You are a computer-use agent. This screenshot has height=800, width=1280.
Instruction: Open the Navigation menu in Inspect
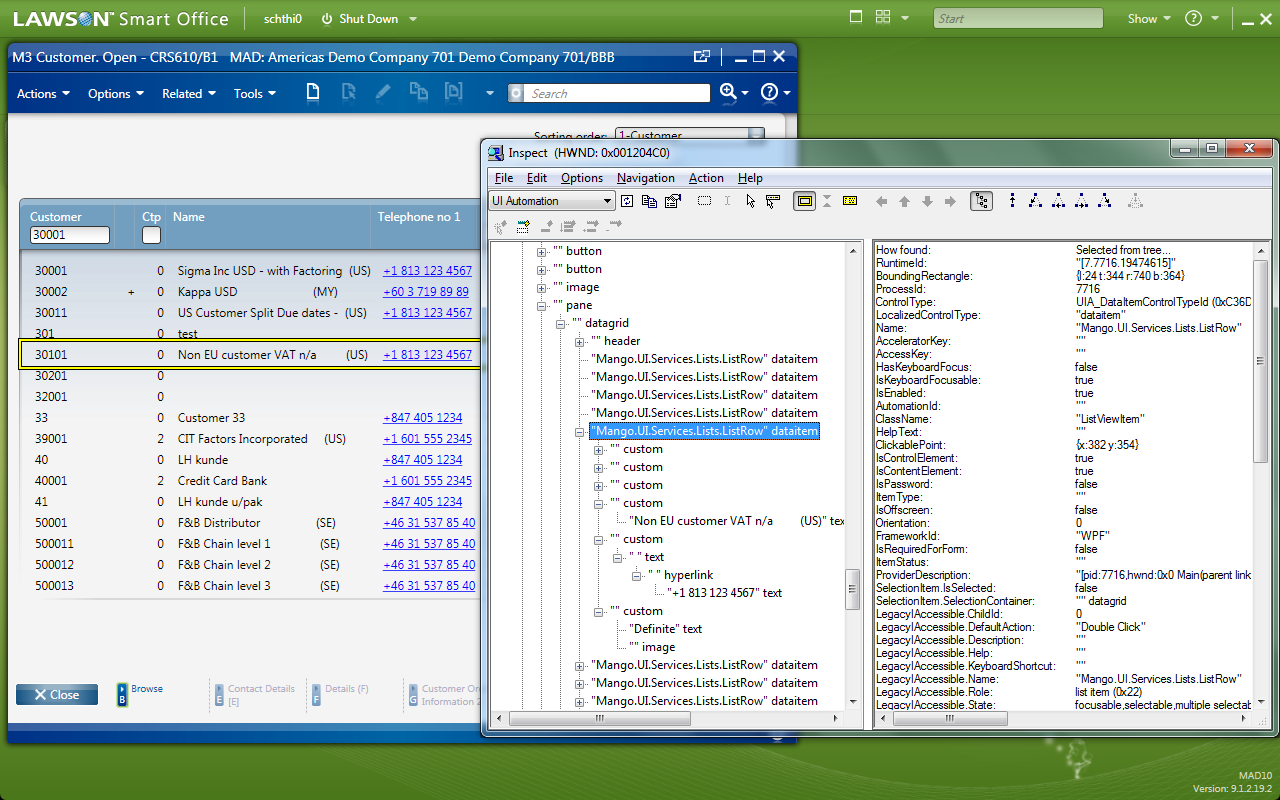[645, 178]
